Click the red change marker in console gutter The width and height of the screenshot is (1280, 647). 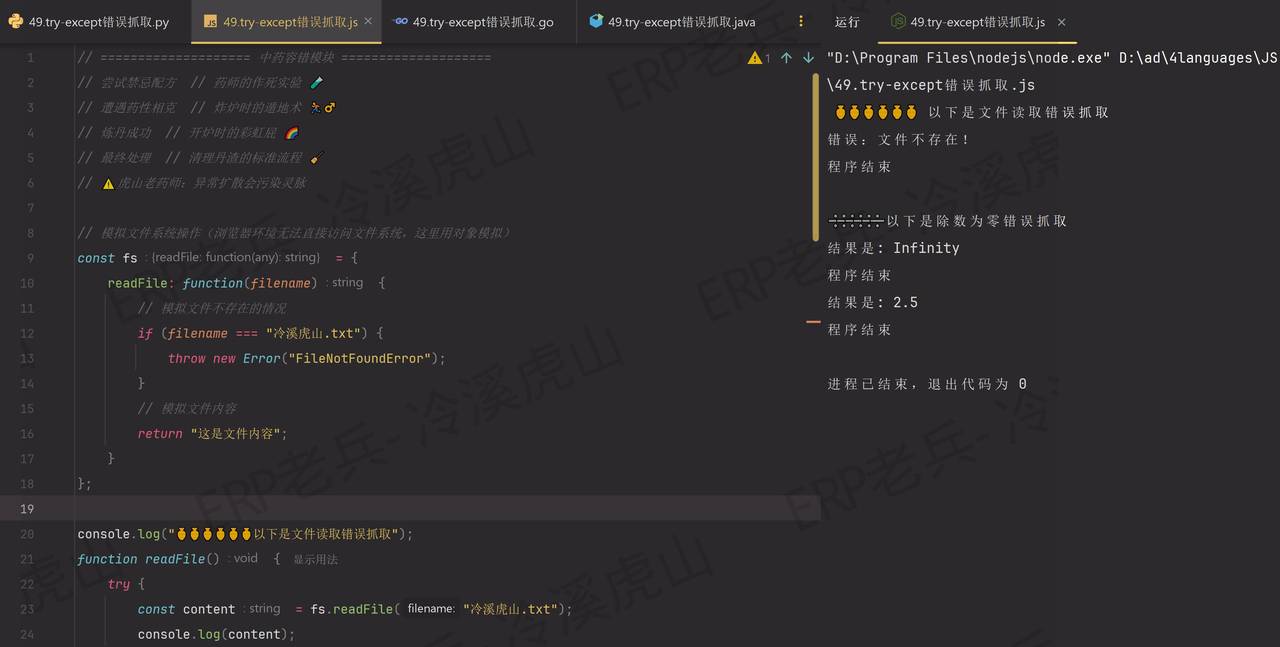(x=813, y=324)
